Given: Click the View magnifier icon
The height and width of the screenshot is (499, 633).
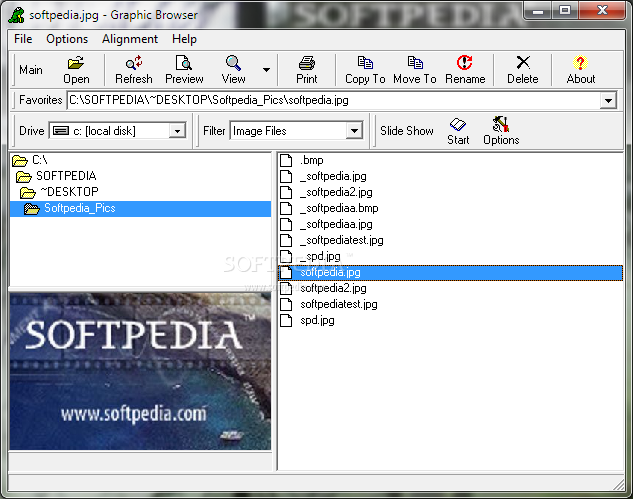Looking at the screenshot, I should point(233,70).
